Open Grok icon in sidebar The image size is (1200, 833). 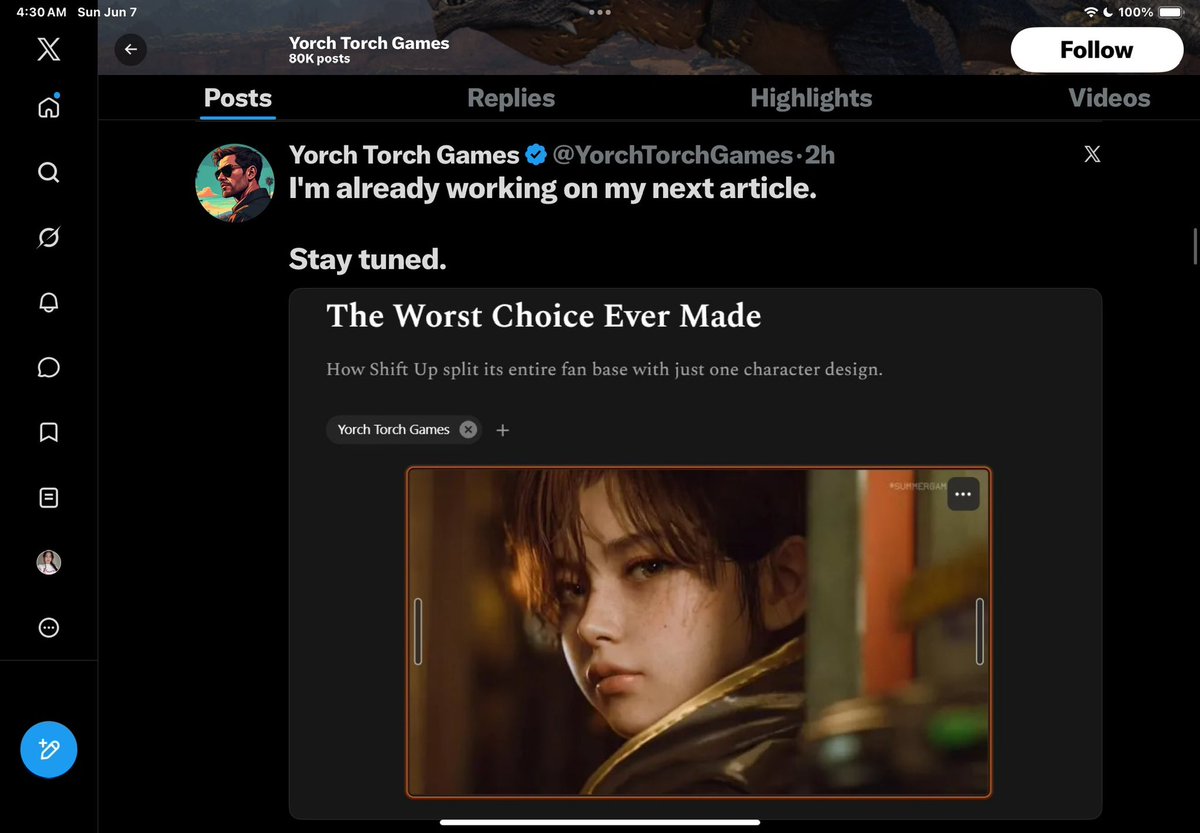[48, 237]
